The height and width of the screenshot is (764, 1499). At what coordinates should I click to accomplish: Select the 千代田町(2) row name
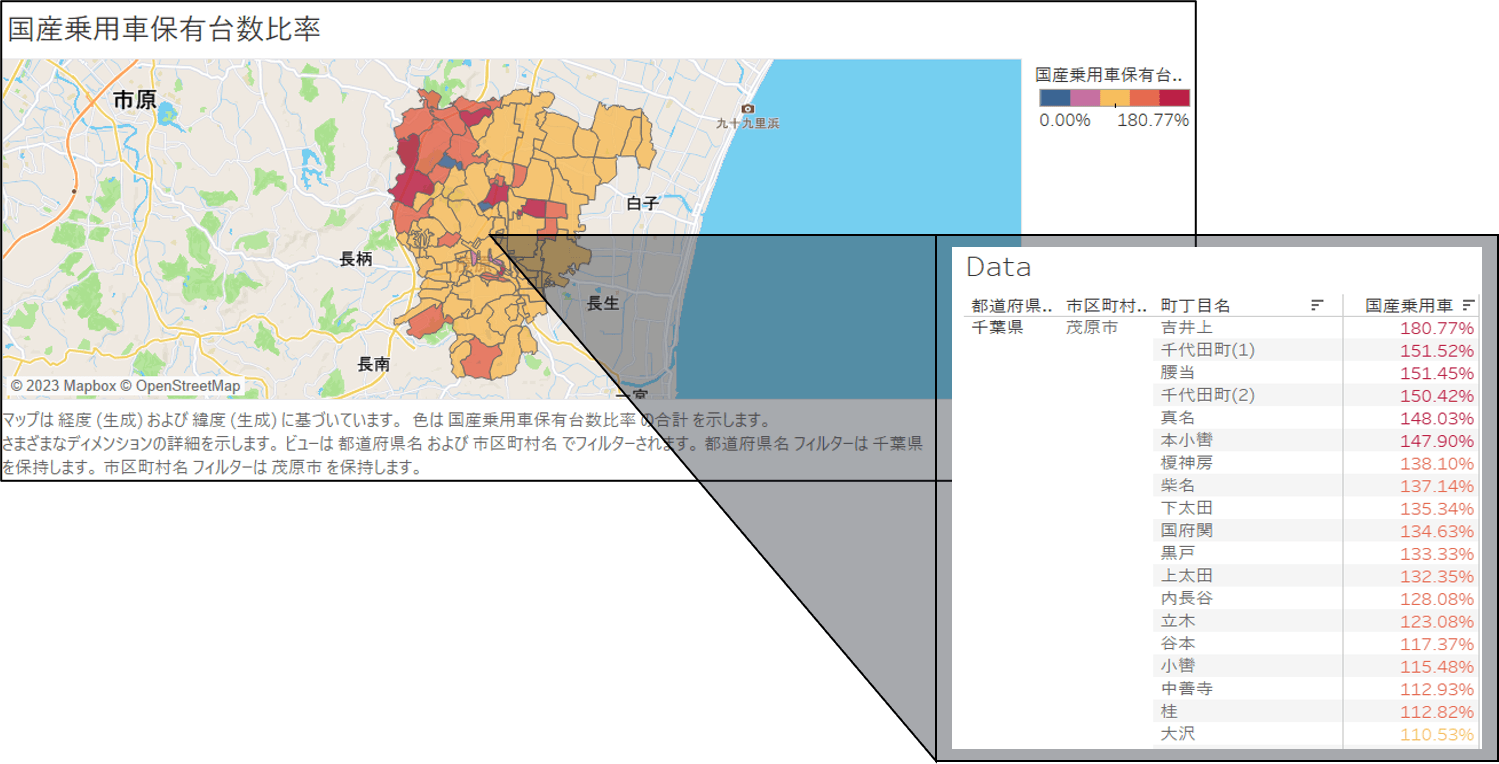1207,395
